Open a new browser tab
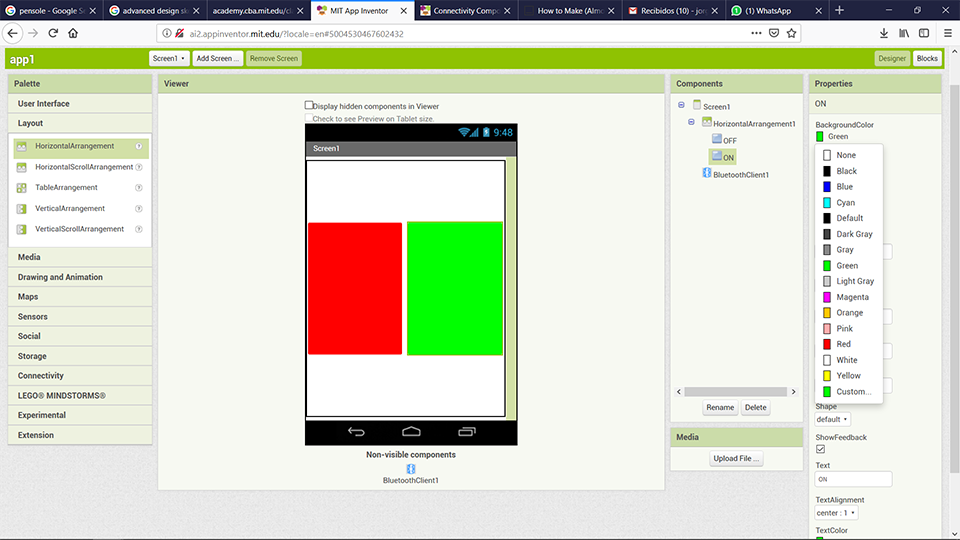The width and height of the screenshot is (960, 540). pyautogui.click(x=839, y=10)
